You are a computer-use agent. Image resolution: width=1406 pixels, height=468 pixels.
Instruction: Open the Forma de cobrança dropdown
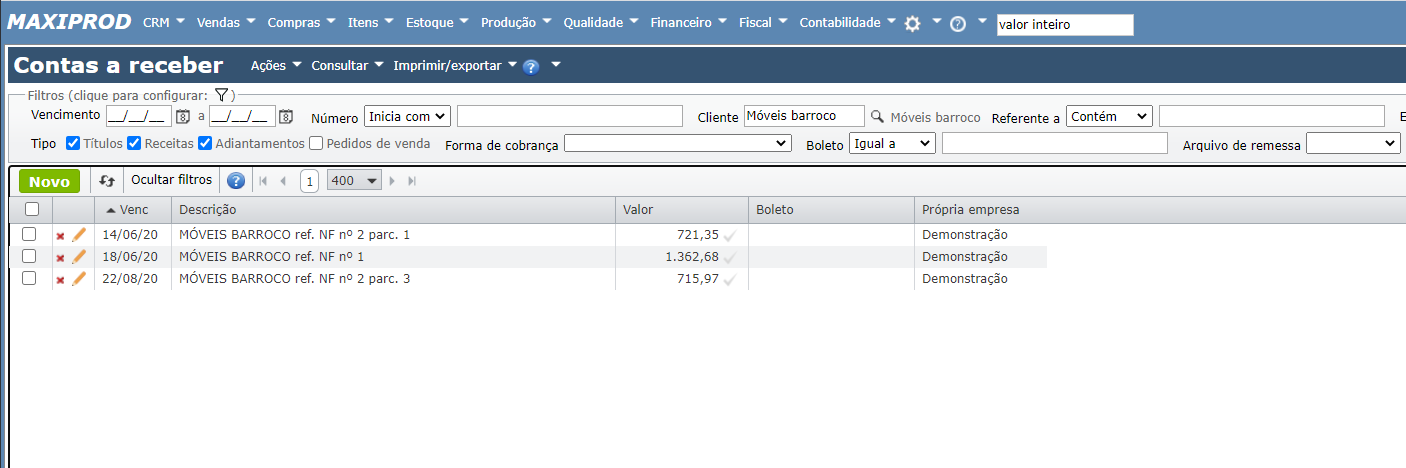point(678,144)
